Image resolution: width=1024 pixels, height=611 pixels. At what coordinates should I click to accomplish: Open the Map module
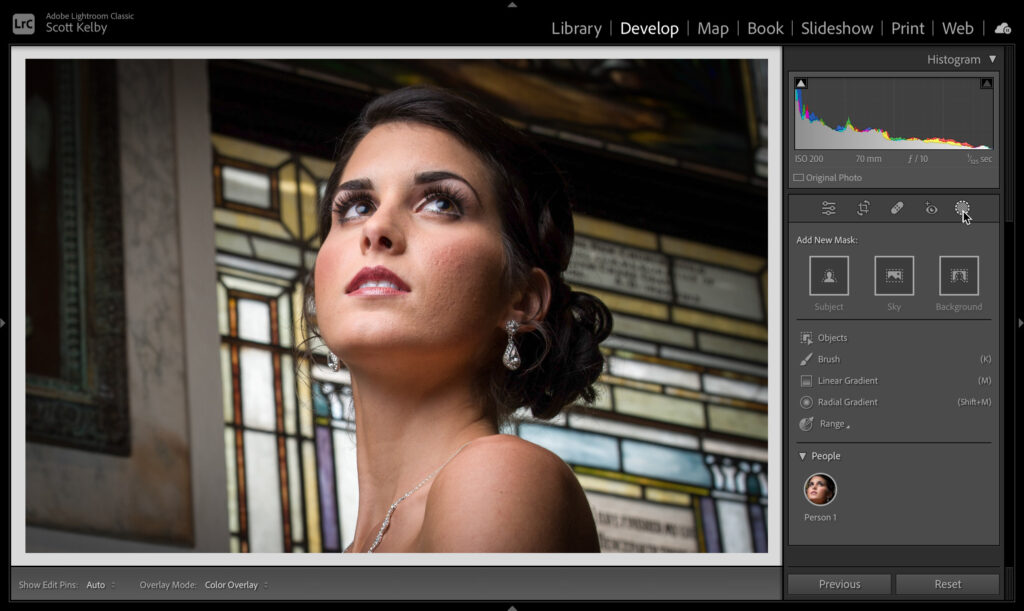[712, 29]
